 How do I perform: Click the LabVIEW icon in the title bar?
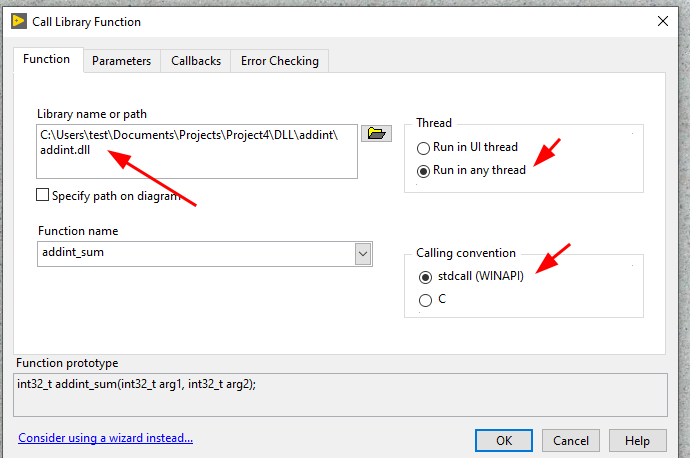coord(19,21)
